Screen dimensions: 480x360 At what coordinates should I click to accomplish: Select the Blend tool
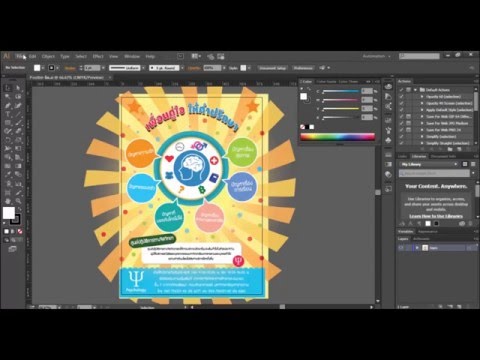[18, 175]
